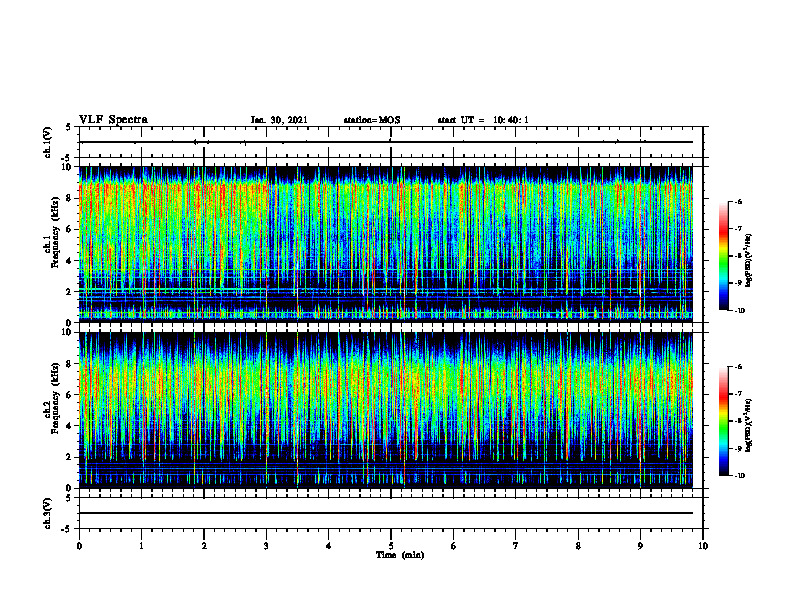The image size is (792, 612).
Task: Click the "2" kHz tick on ch.1 axis
Action: click(x=69, y=291)
